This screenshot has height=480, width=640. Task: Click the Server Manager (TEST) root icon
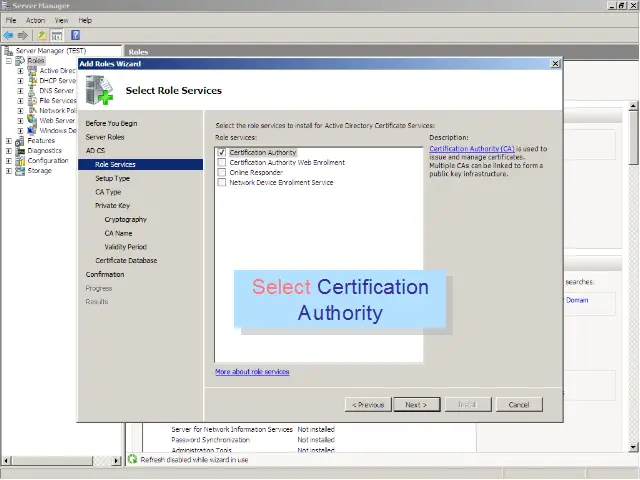8,51
